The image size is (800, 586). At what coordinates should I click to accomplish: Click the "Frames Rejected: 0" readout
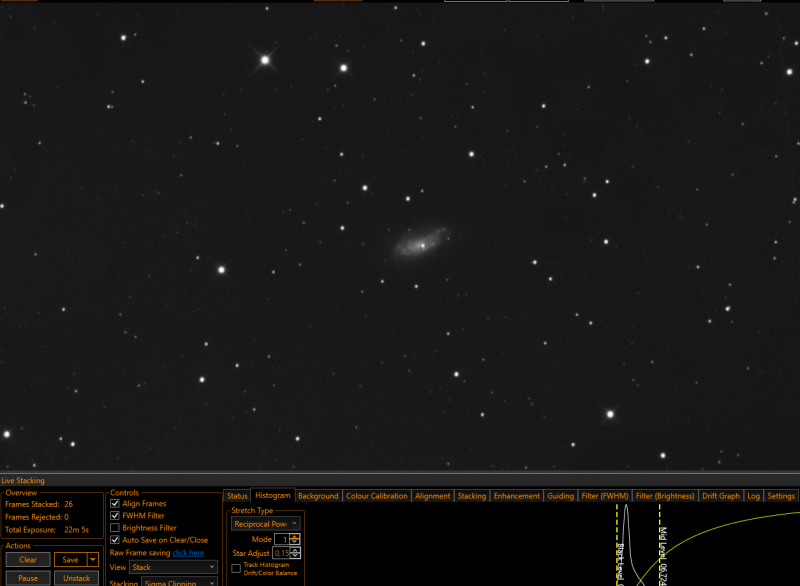coord(37,517)
